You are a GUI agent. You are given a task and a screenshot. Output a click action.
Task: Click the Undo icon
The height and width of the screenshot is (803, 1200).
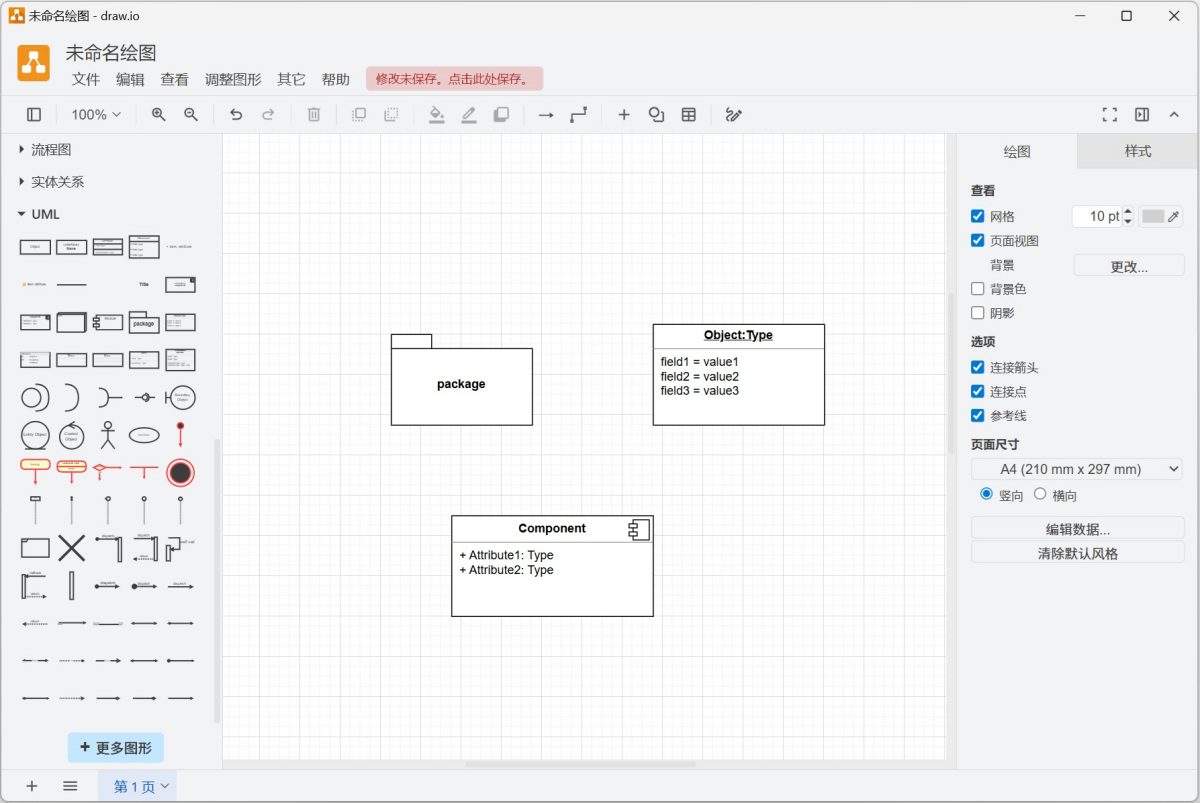tap(236, 114)
